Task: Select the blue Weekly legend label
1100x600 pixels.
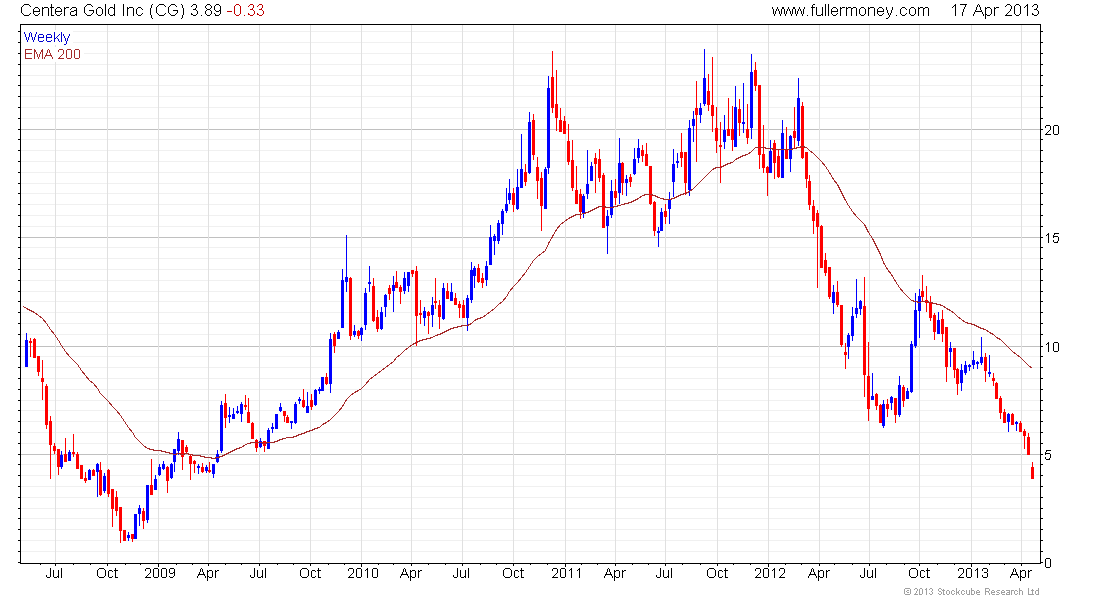Action: (x=47, y=37)
